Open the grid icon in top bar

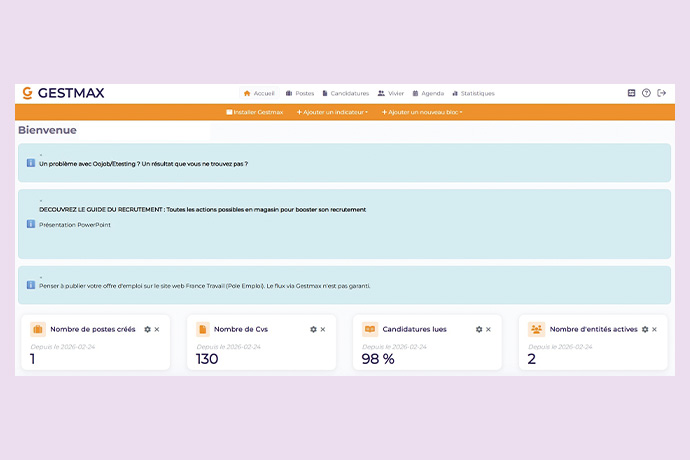pos(631,93)
